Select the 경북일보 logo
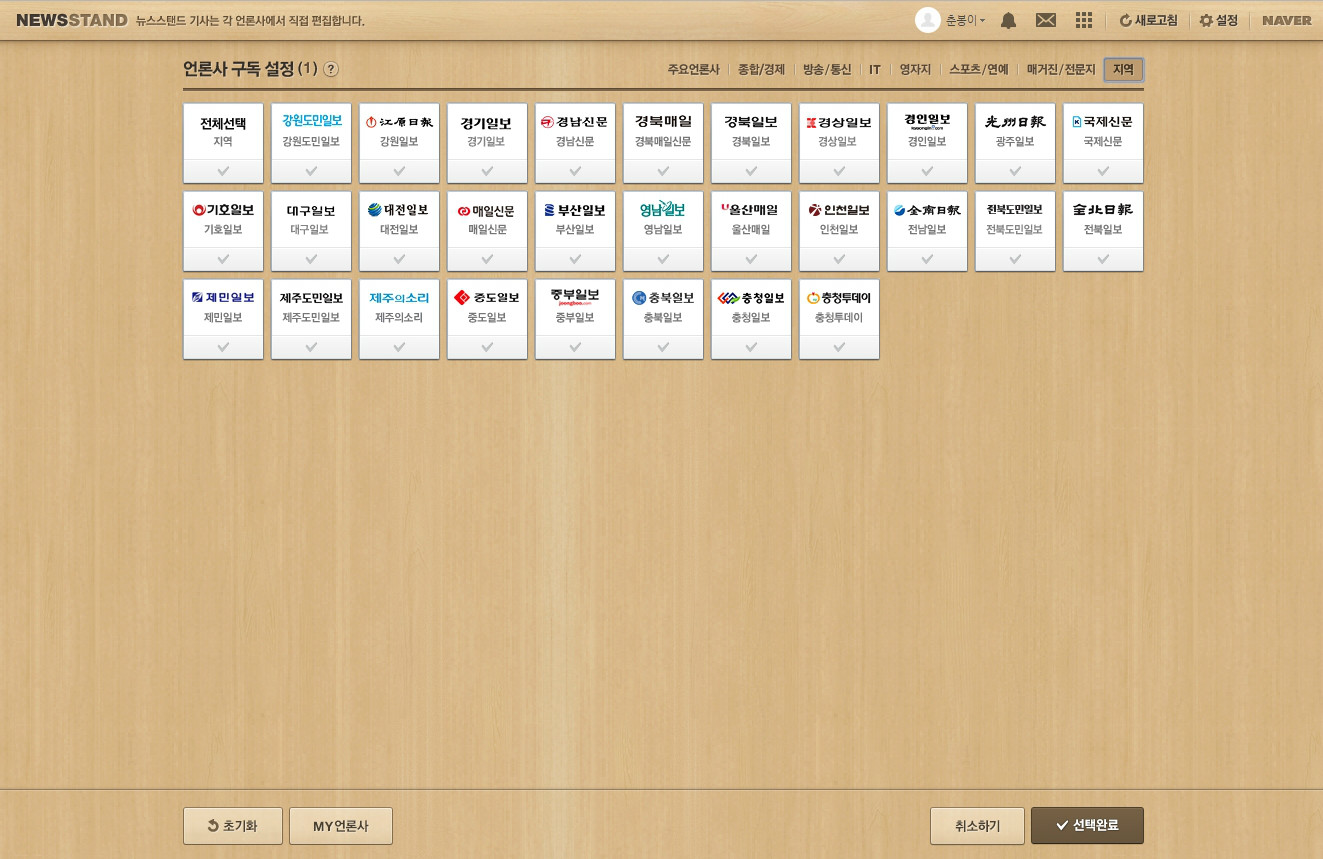Screen dimensions: 1323x859 751,122
